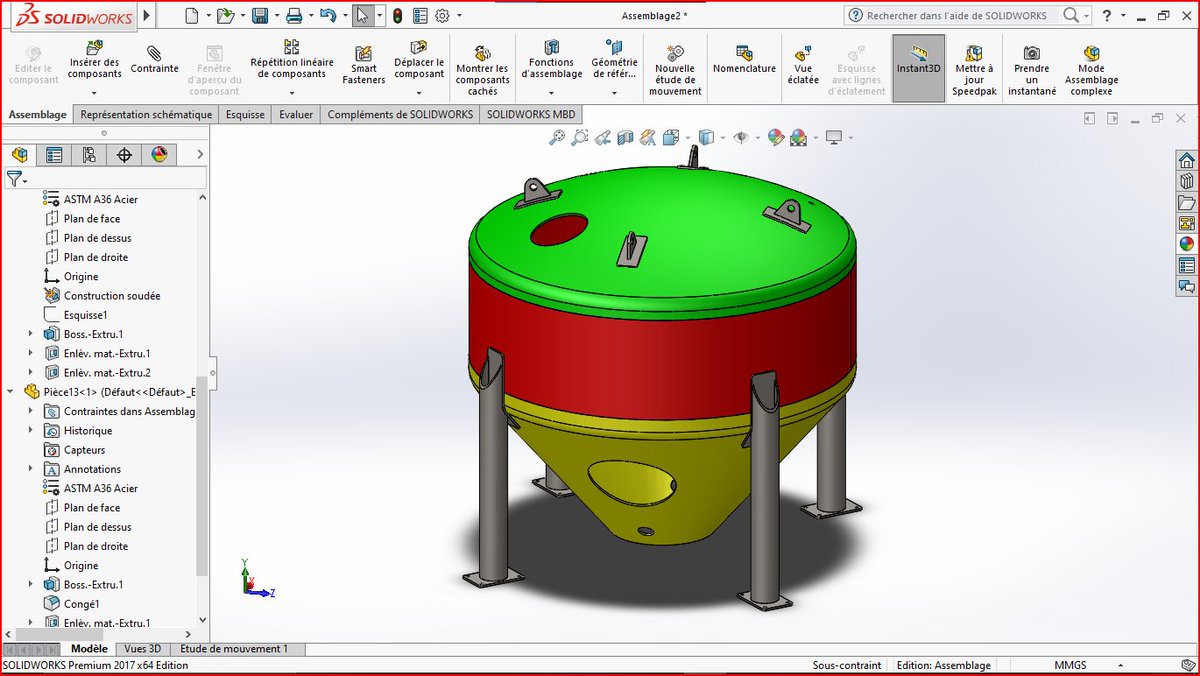Click the Contrainte paperclip tool
1200x676 pixels.
click(154, 60)
